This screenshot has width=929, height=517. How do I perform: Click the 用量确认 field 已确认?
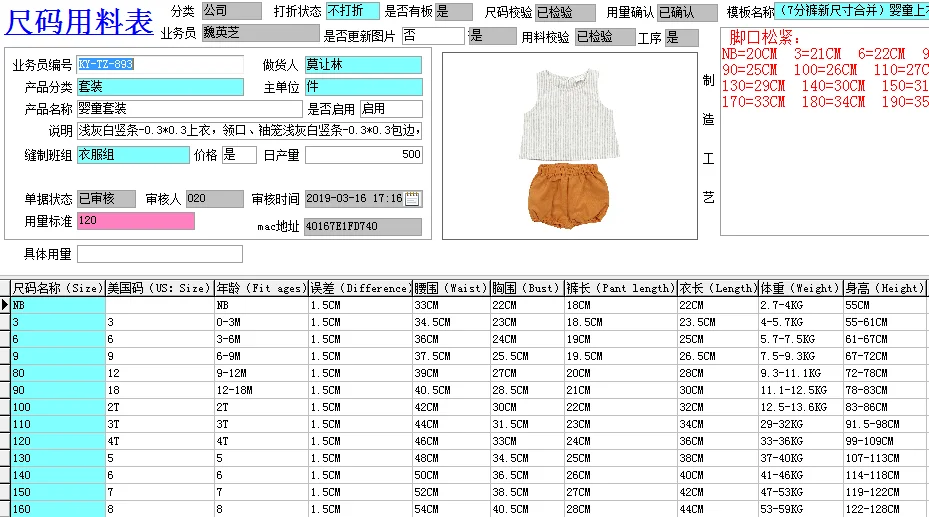point(688,12)
